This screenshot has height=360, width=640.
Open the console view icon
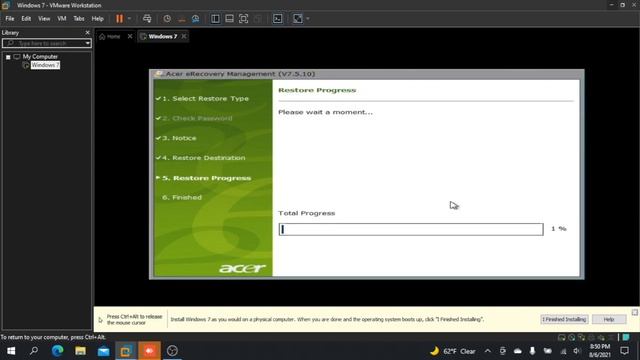click(278, 18)
